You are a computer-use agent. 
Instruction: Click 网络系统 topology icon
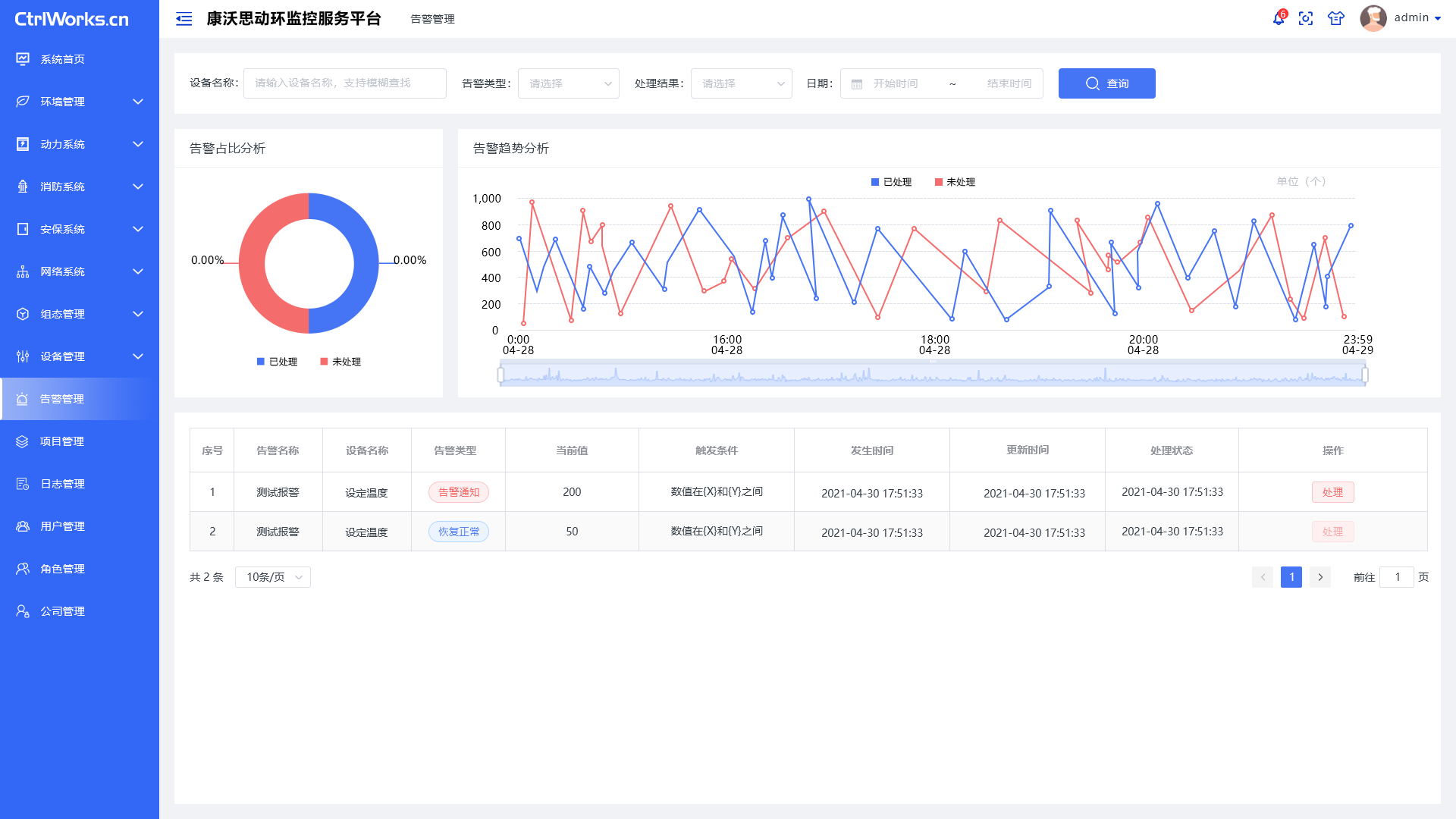tap(23, 271)
